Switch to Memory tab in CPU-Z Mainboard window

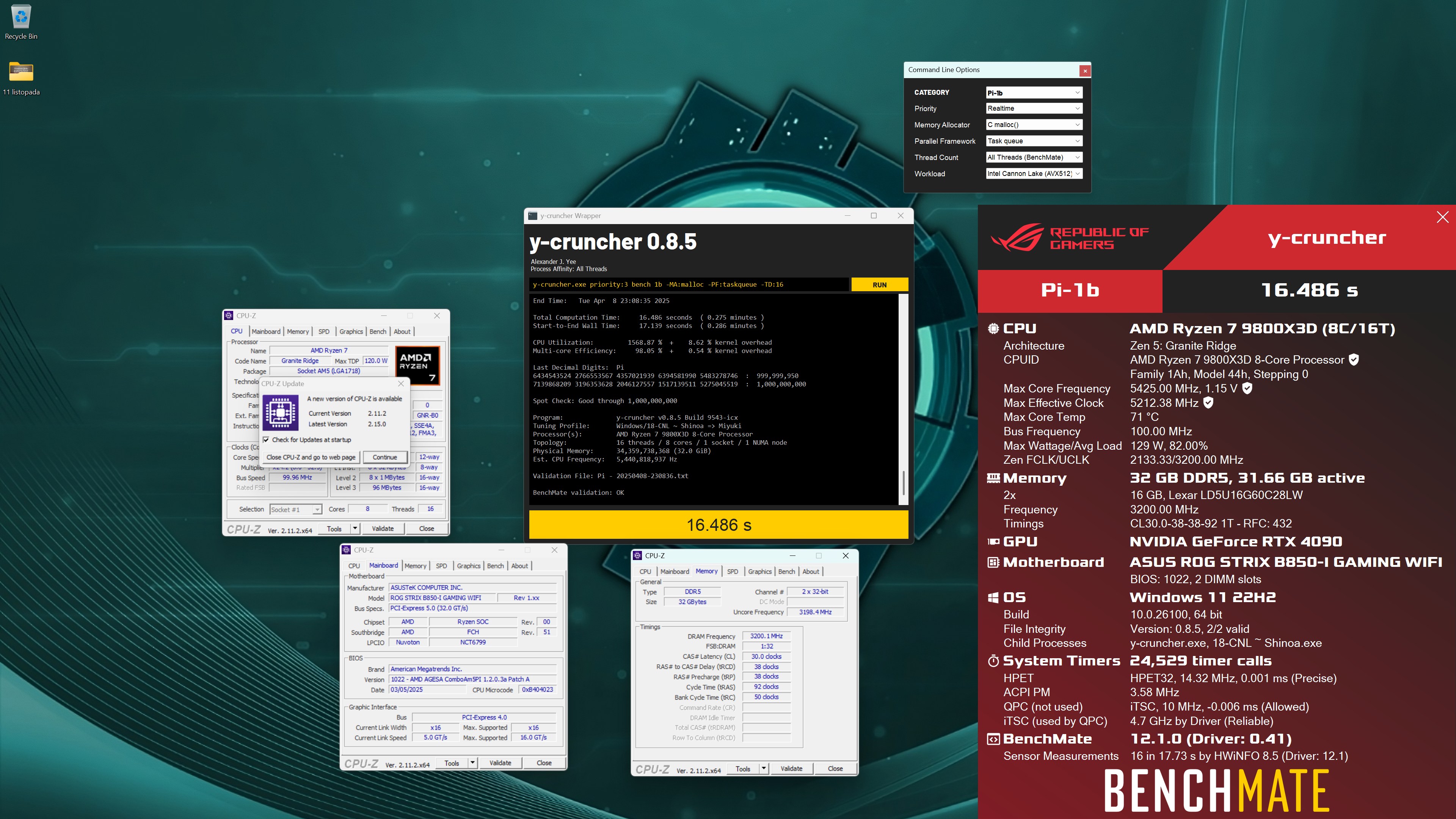click(416, 566)
